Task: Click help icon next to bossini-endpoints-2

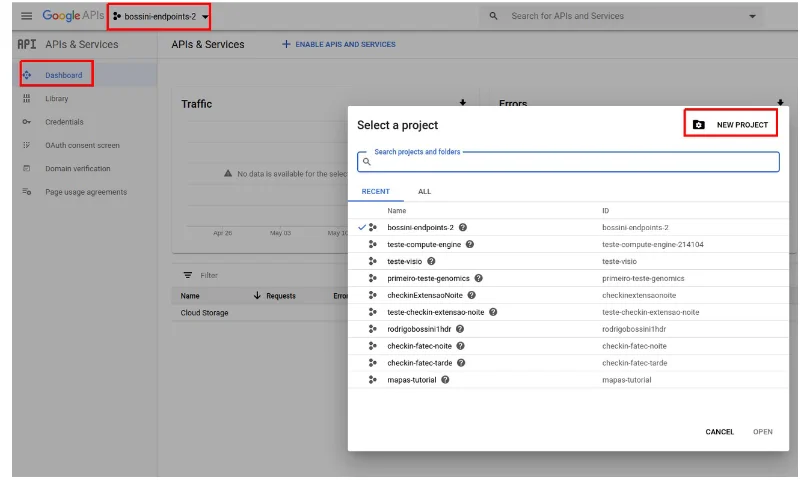Action: 463,227
